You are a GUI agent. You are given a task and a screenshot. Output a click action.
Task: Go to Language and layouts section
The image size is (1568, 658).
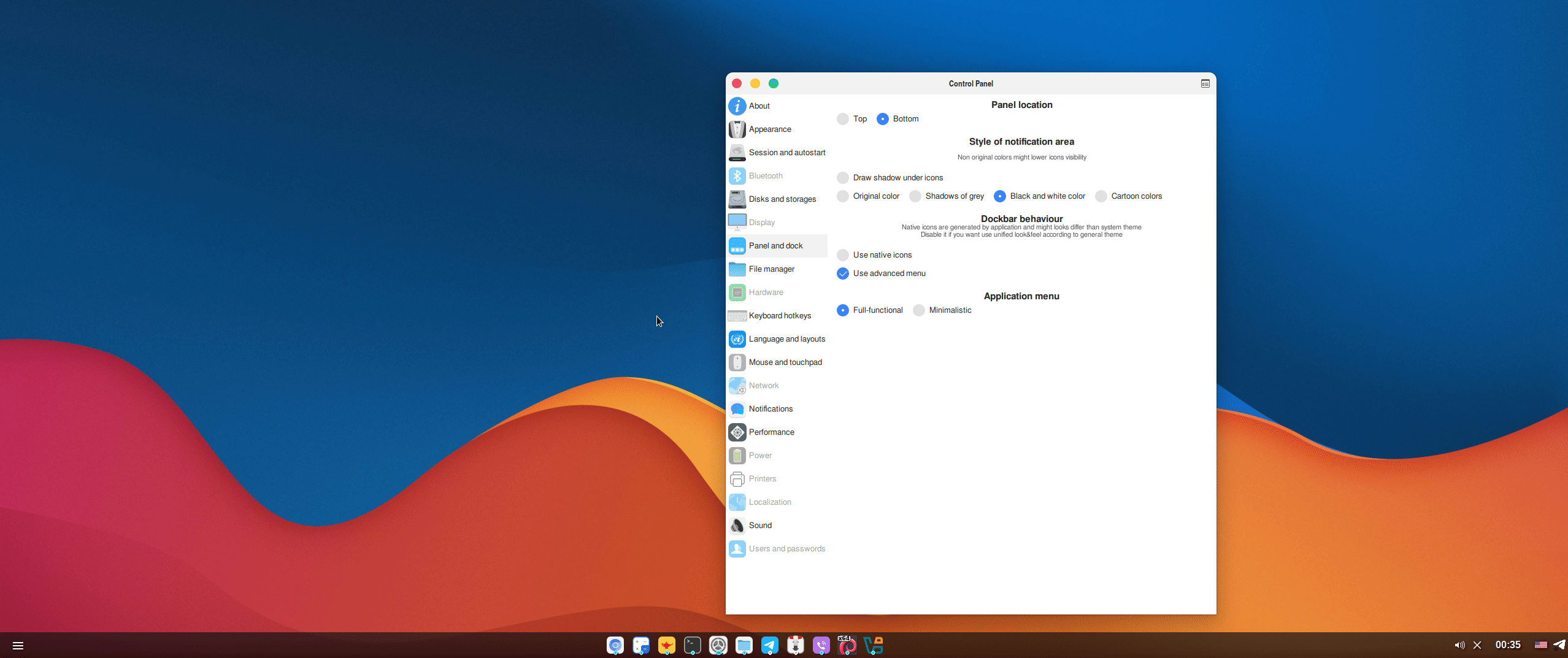tap(786, 339)
